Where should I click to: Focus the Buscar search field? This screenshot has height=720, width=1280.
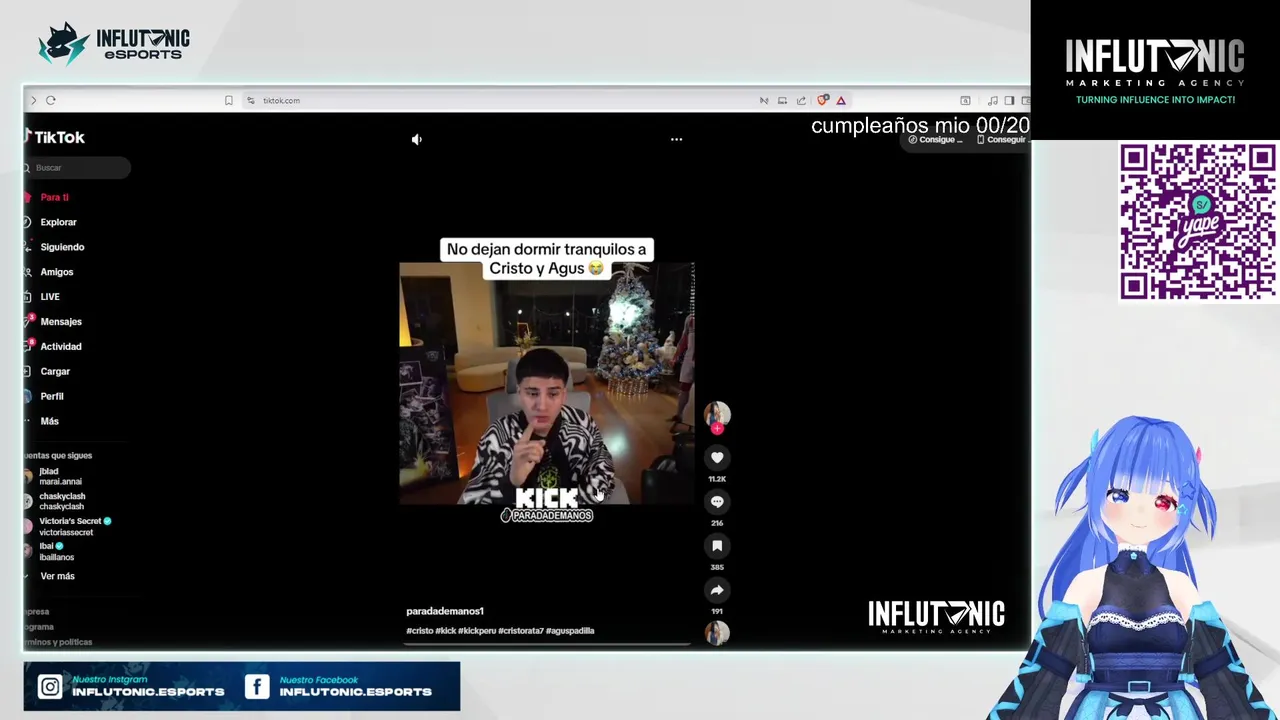[77, 168]
